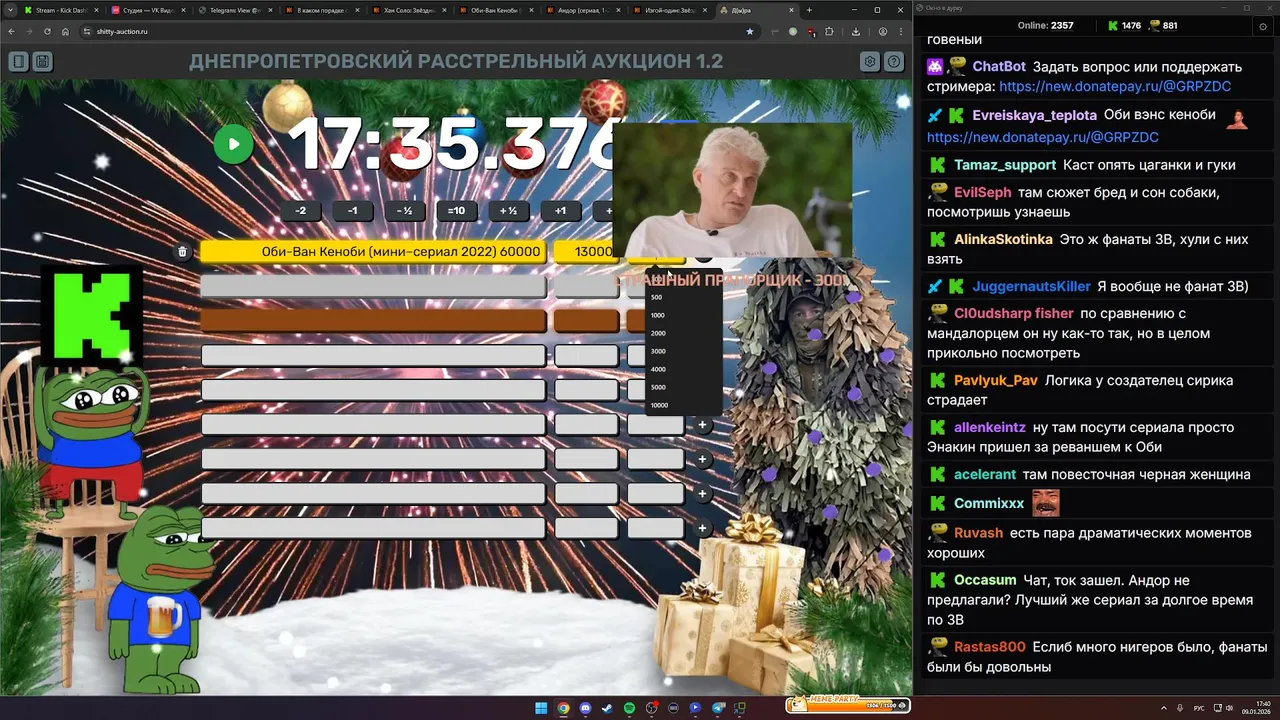
Task: Set the timer with the =10 button
Action: point(456,211)
